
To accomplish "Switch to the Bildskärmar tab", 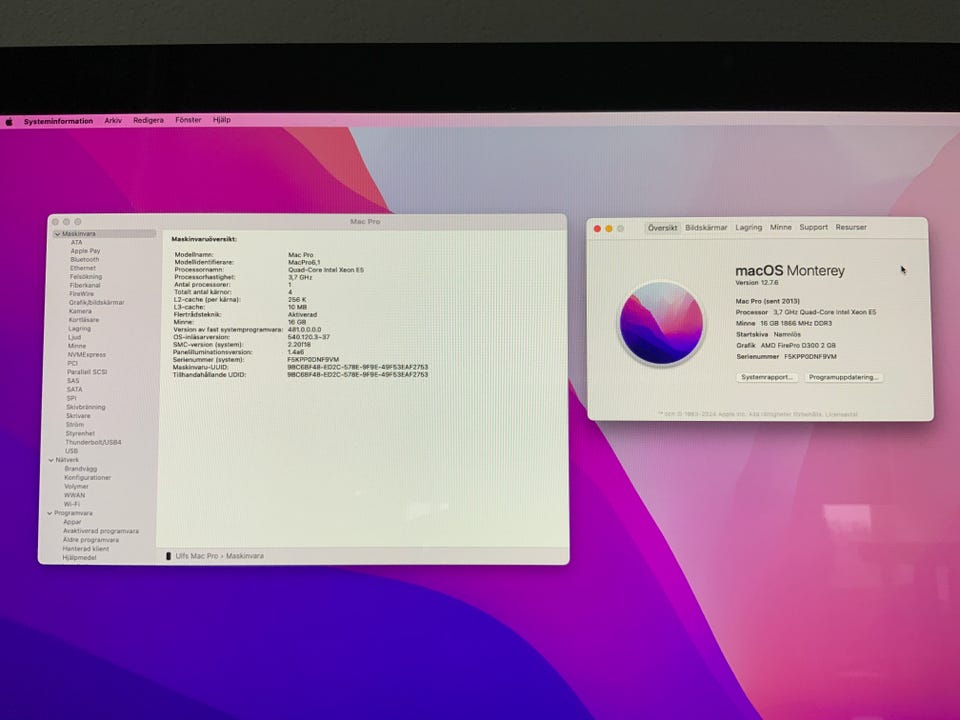I will 706,228.
